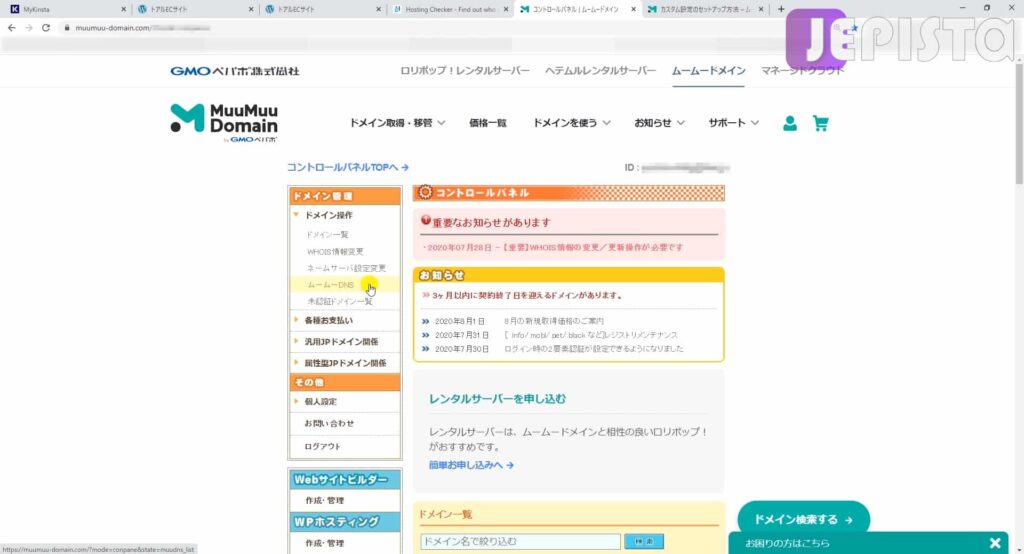
Task: Click ログアウト in the sidebar
Action: coord(322,446)
